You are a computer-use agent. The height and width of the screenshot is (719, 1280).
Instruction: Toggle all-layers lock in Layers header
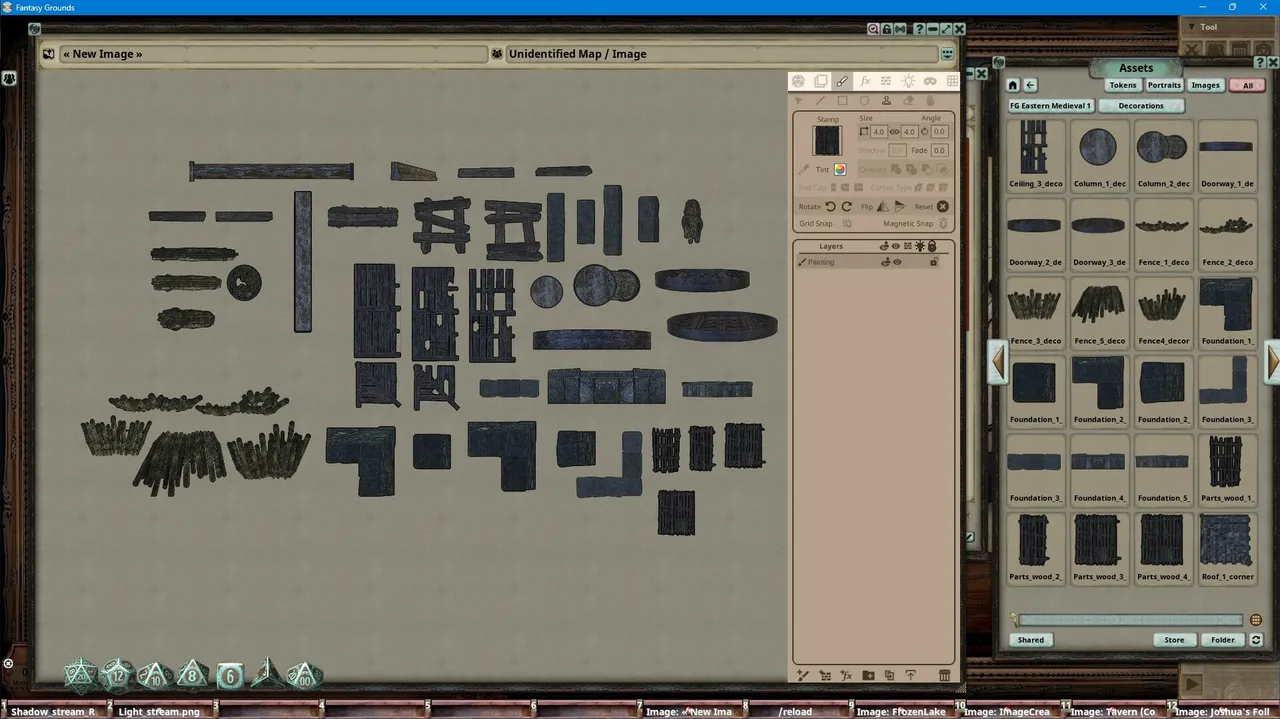point(932,246)
